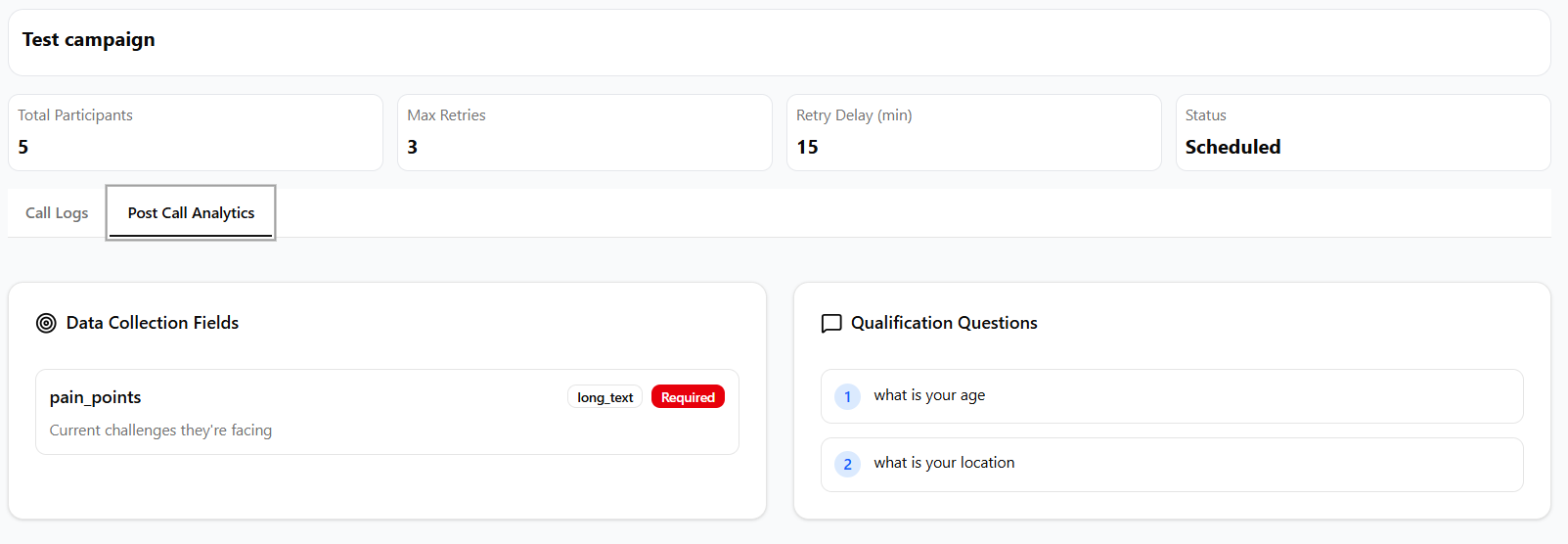Click the Retry Delay (min) card
This screenshot has height=544, width=1568.
pos(973,132)
